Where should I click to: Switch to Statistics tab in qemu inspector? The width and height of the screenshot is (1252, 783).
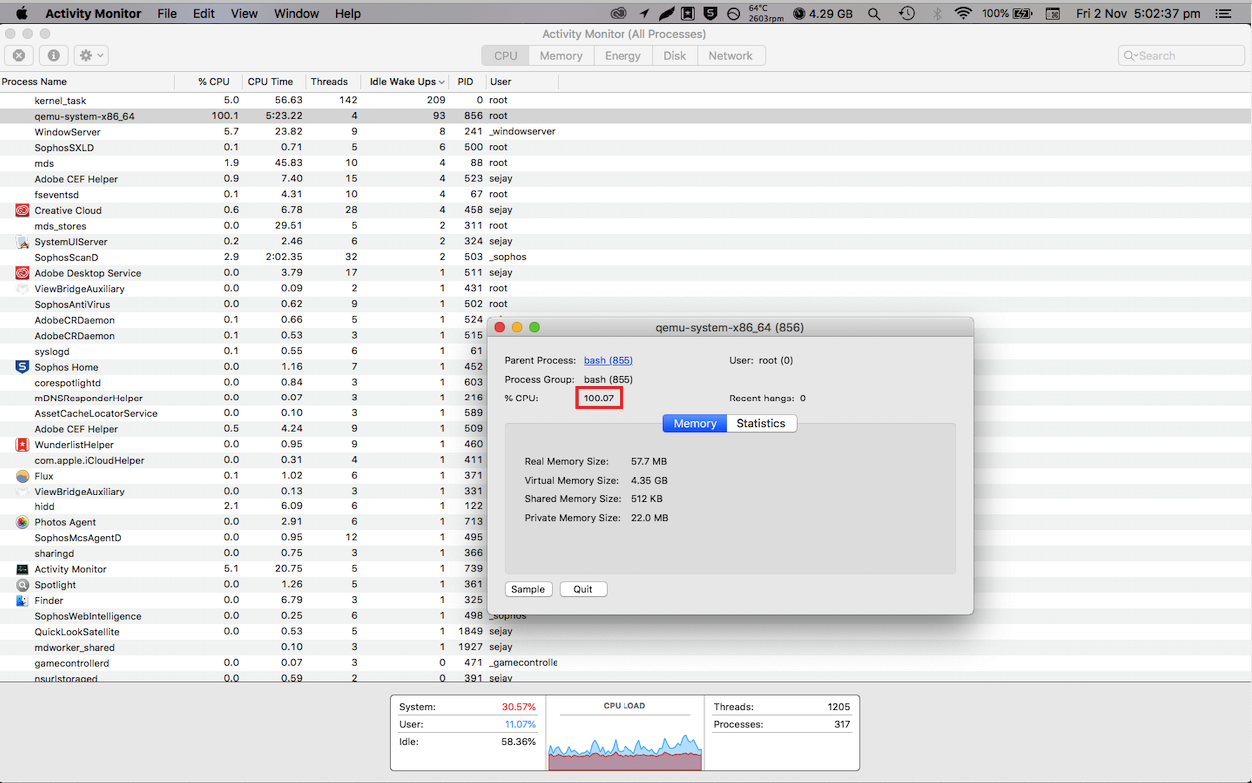click(x=761, y=423)
